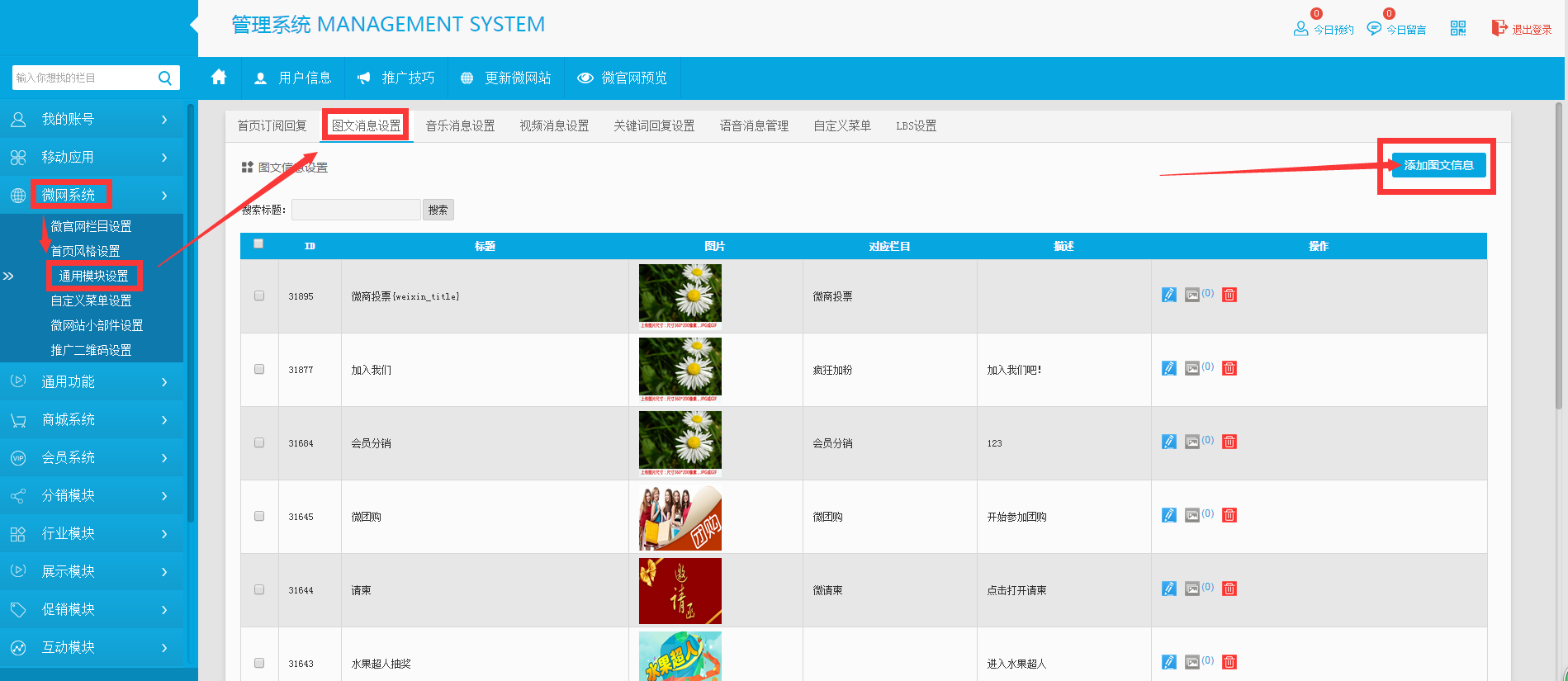The width and height of the screenshot is (1568, 681).
Task: Open the 自定义菜单 tab
Action: [x=841, y=125]
